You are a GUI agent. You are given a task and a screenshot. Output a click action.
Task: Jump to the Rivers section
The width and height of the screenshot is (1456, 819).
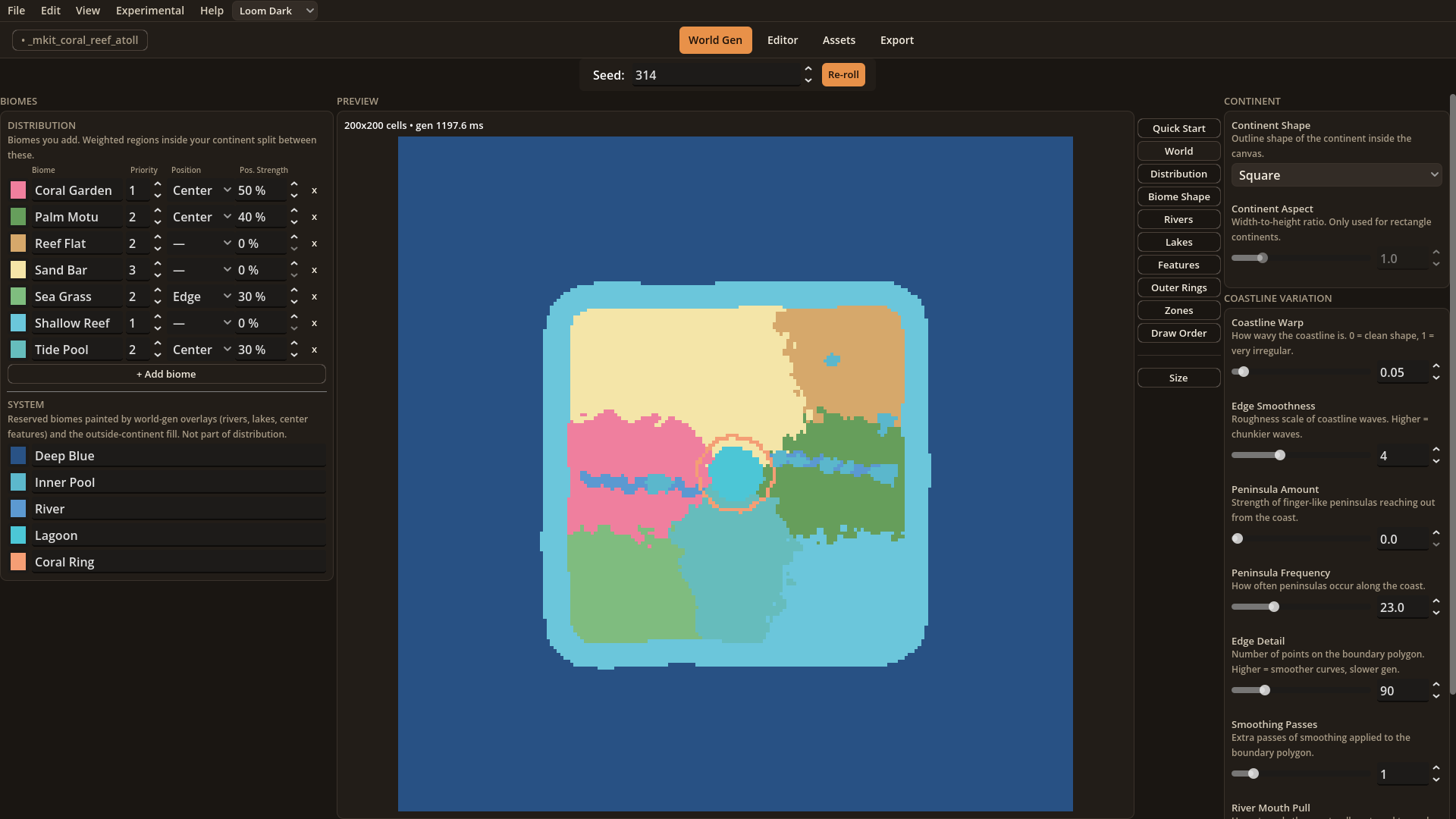[x=1178, y=219]
